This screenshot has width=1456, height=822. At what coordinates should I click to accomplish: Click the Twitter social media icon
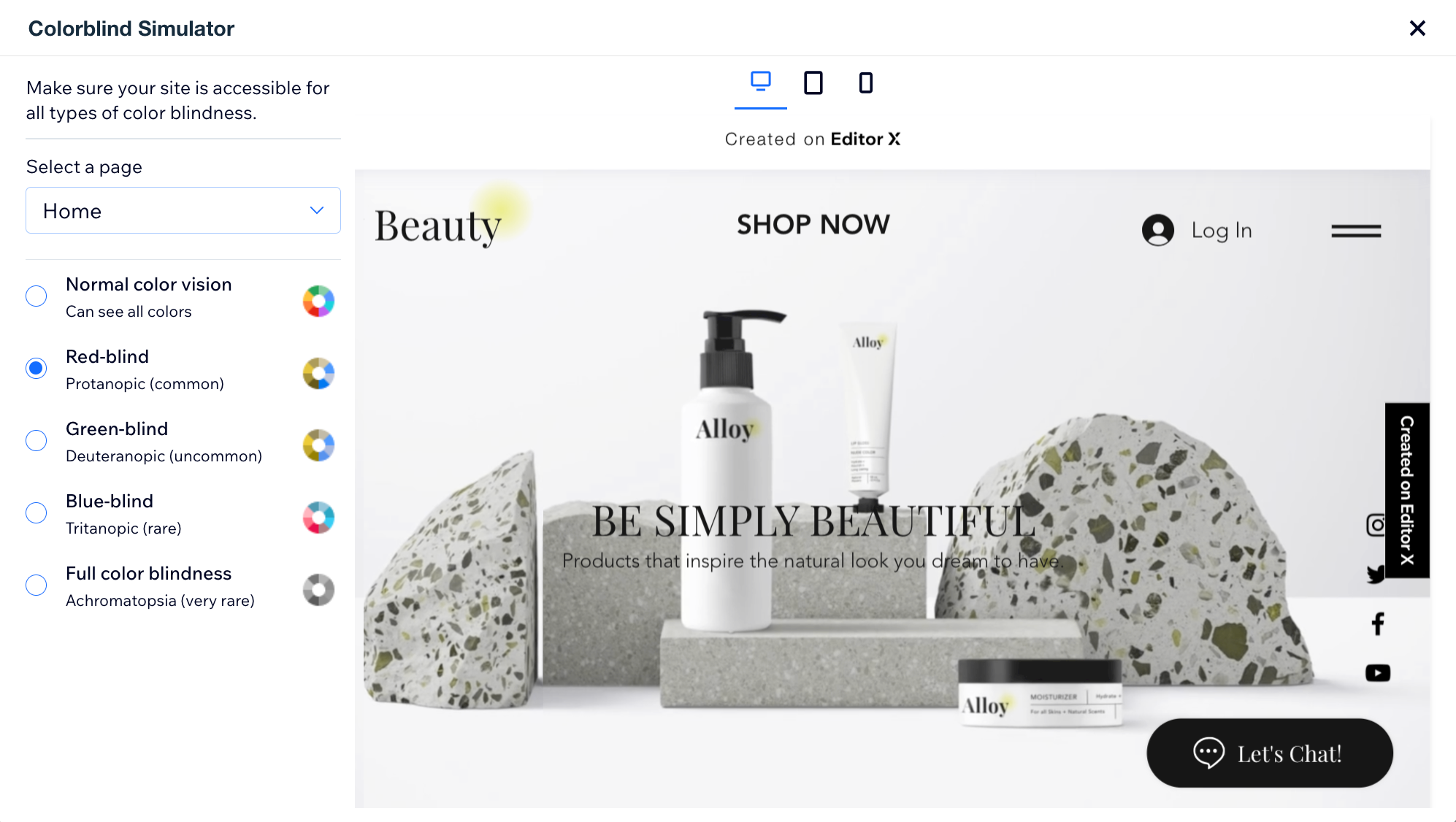(x=1377, y=575)
